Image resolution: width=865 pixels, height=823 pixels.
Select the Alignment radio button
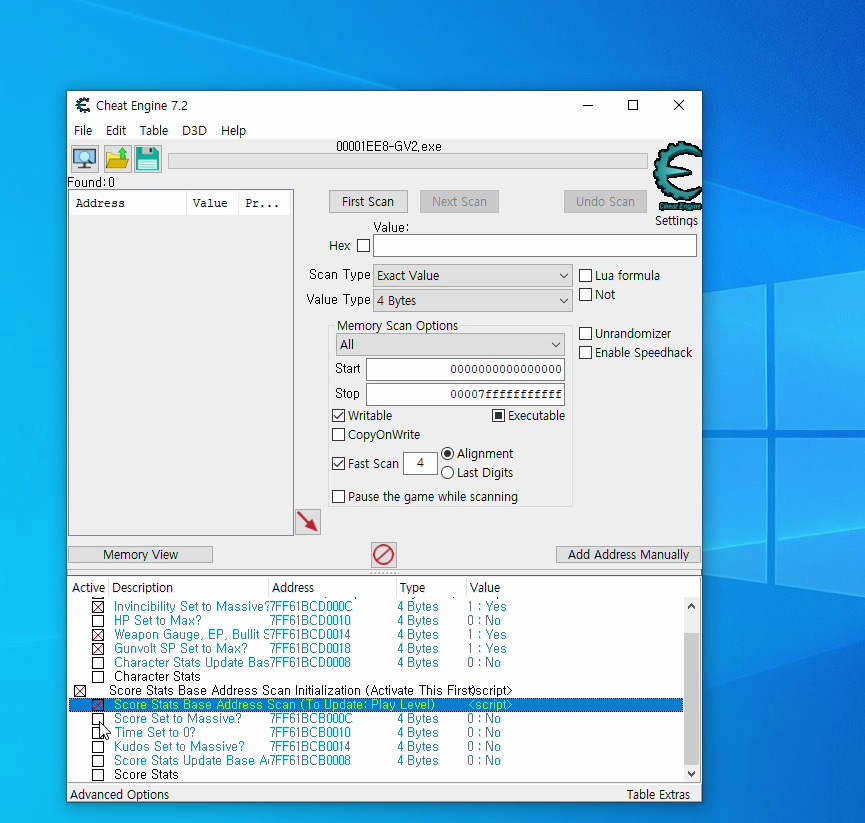447,453
